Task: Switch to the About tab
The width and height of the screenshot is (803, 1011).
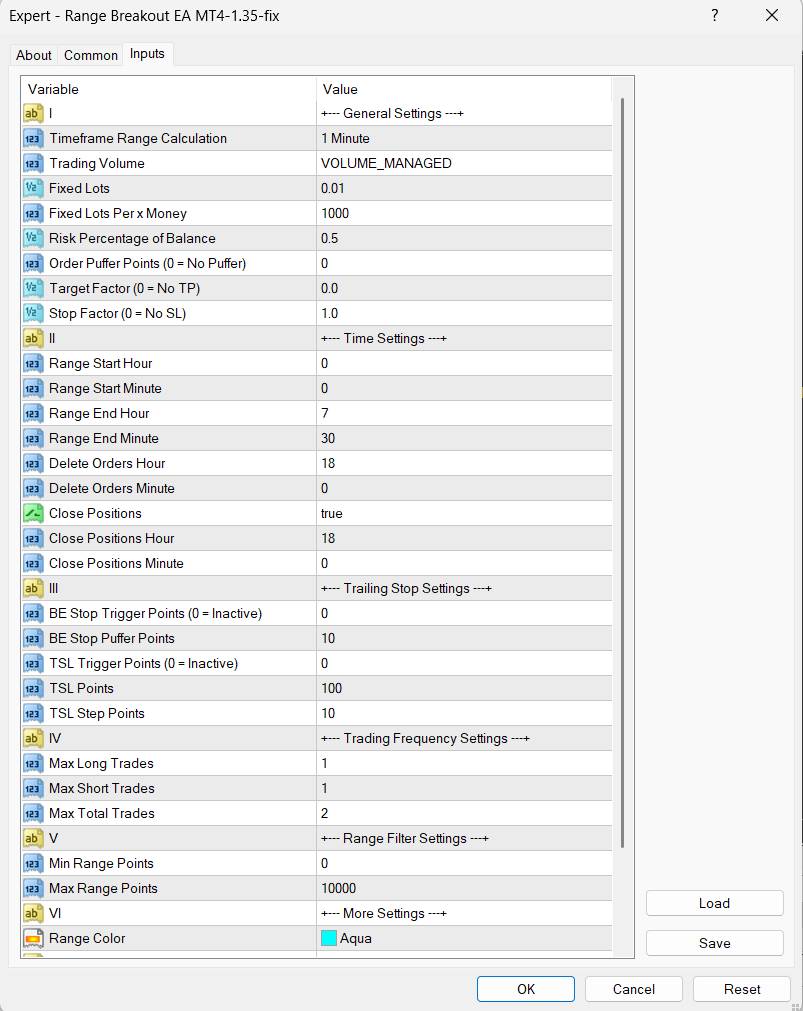Action: pos(34,55)
